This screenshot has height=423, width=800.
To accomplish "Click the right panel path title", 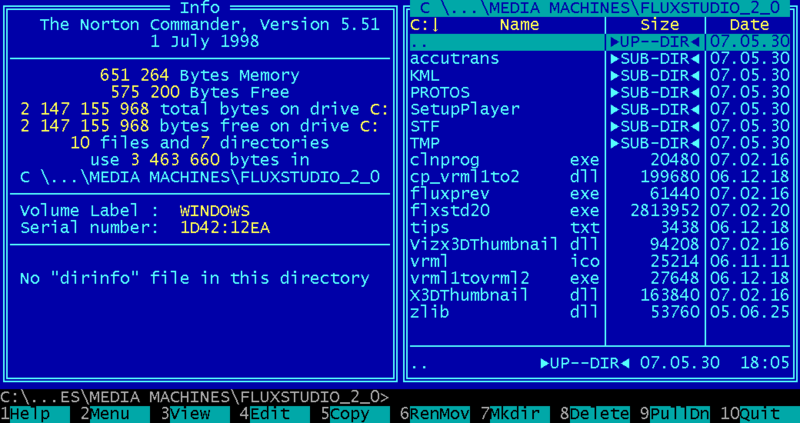I will pos(600,8).
